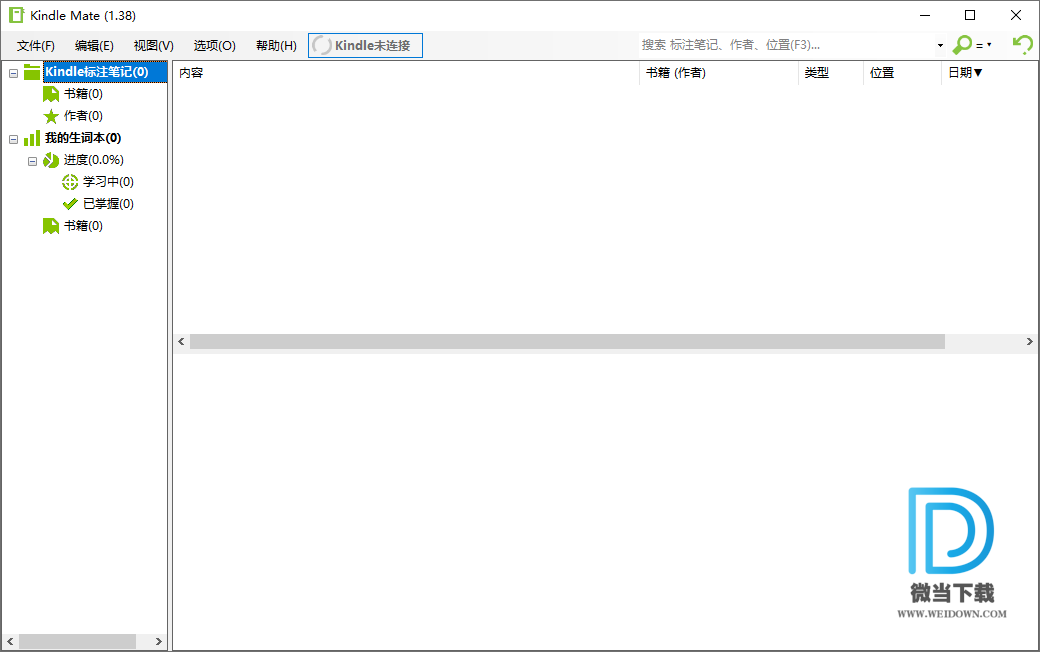Maximize the Kindle Mate window
Viewport: 1040px width, 652px height.
pos(970,15)
